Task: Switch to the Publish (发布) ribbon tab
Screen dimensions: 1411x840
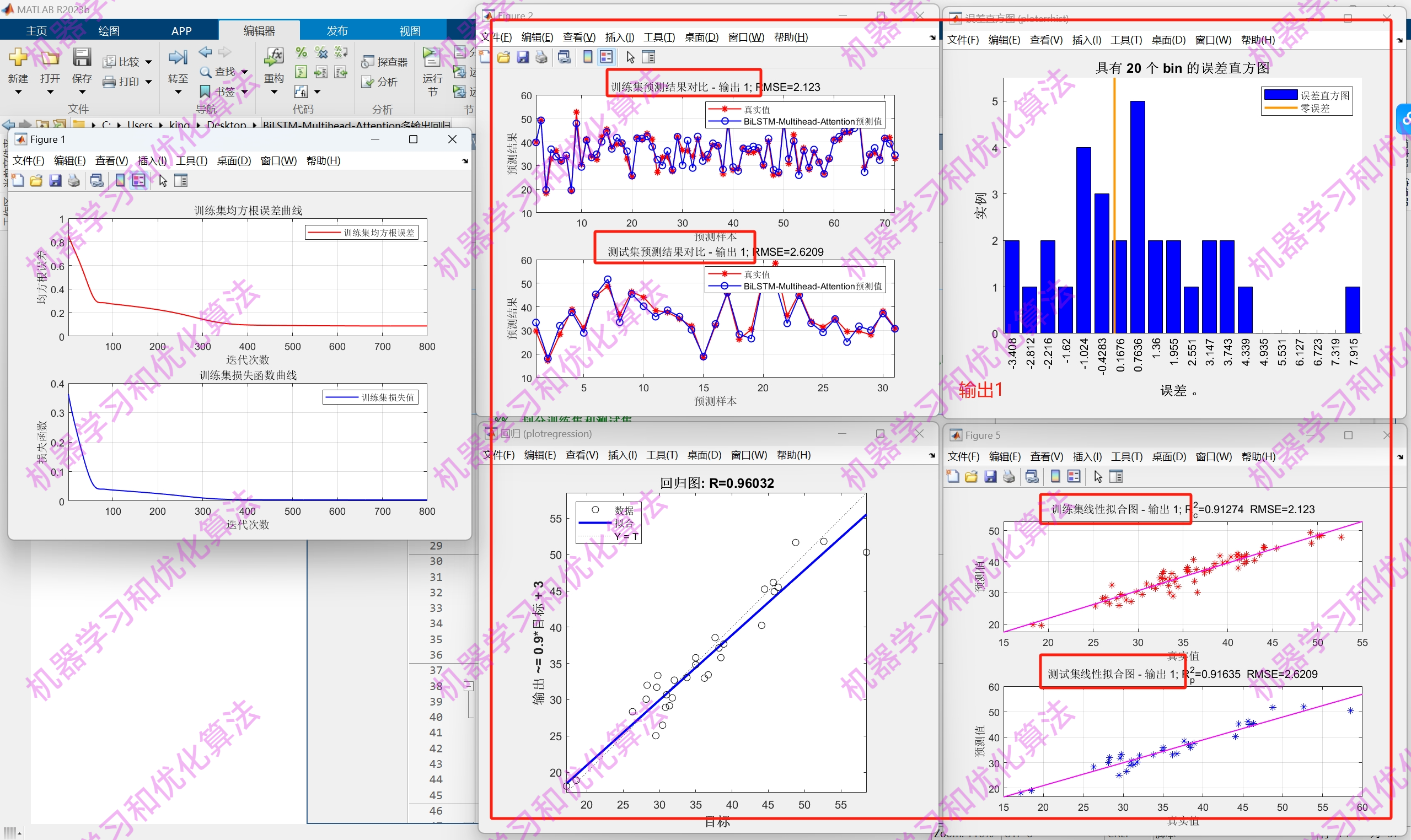Action: [337, 30]
